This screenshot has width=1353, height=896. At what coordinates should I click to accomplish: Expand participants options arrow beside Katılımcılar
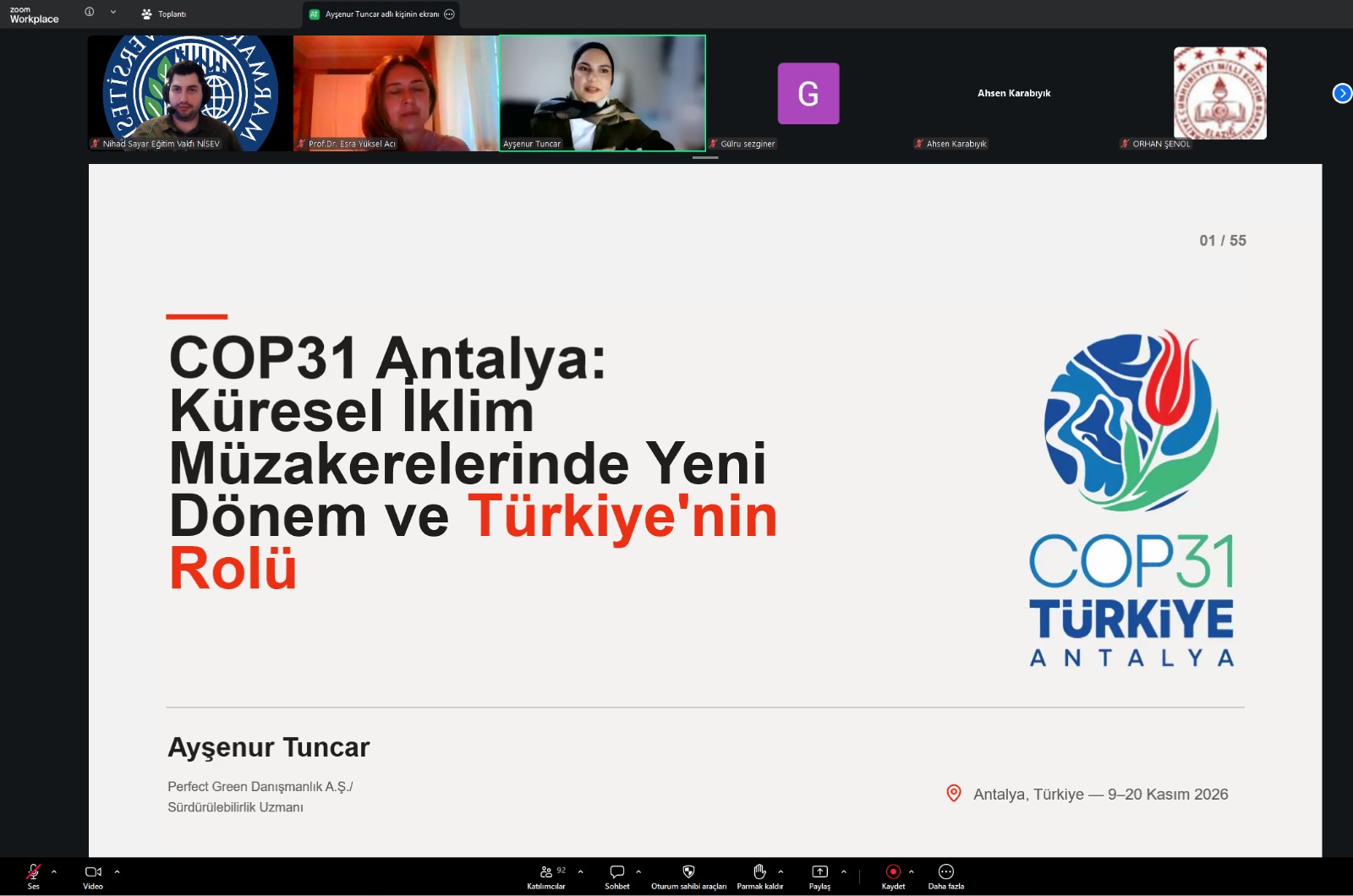[x=580, y=871]
